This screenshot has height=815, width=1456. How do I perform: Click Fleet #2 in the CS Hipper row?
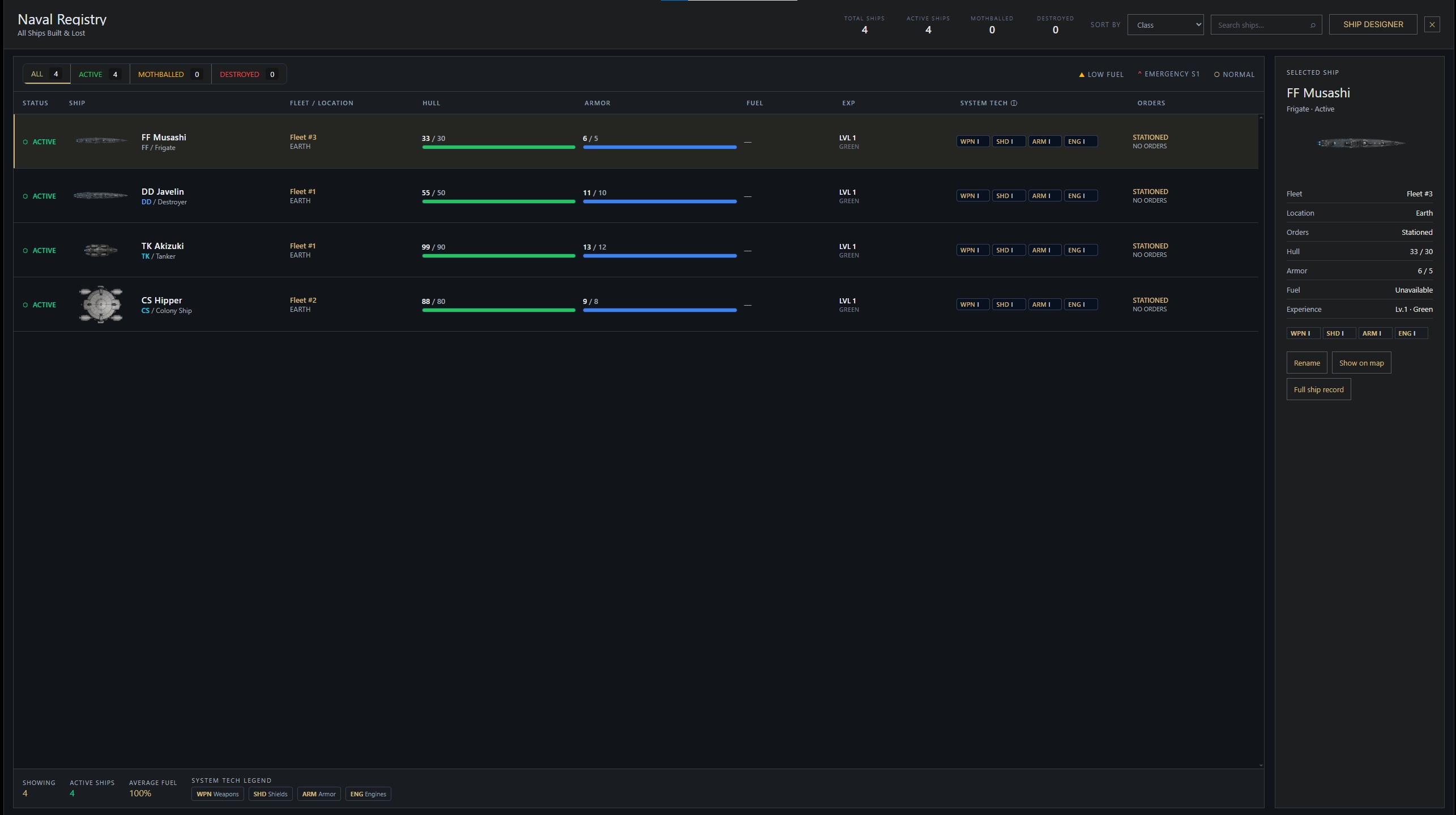click(303, 300)
